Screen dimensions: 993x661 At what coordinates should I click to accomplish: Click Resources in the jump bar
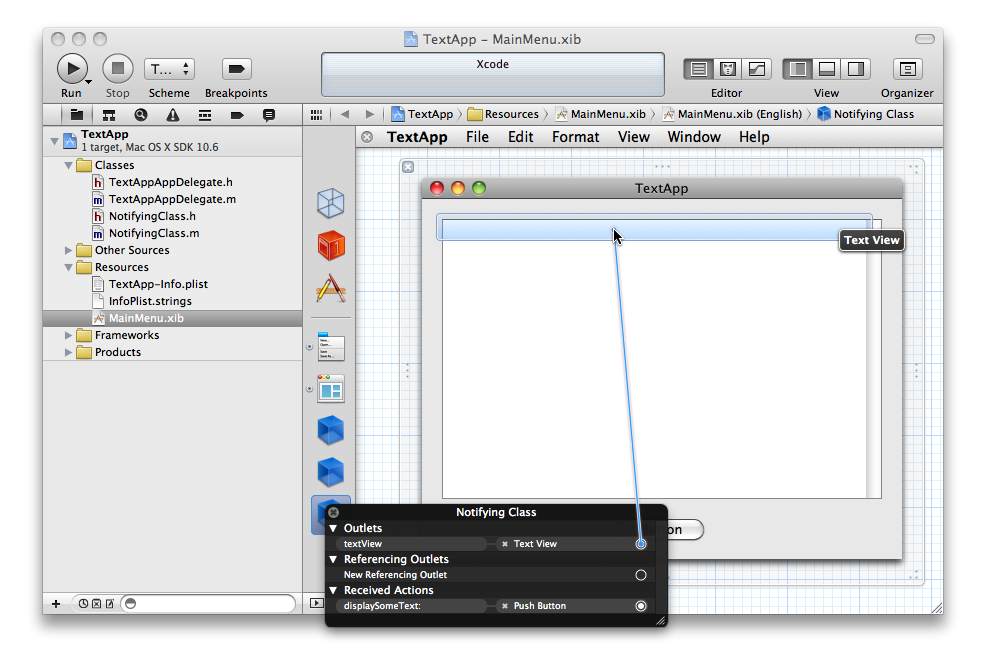[503, 114]
